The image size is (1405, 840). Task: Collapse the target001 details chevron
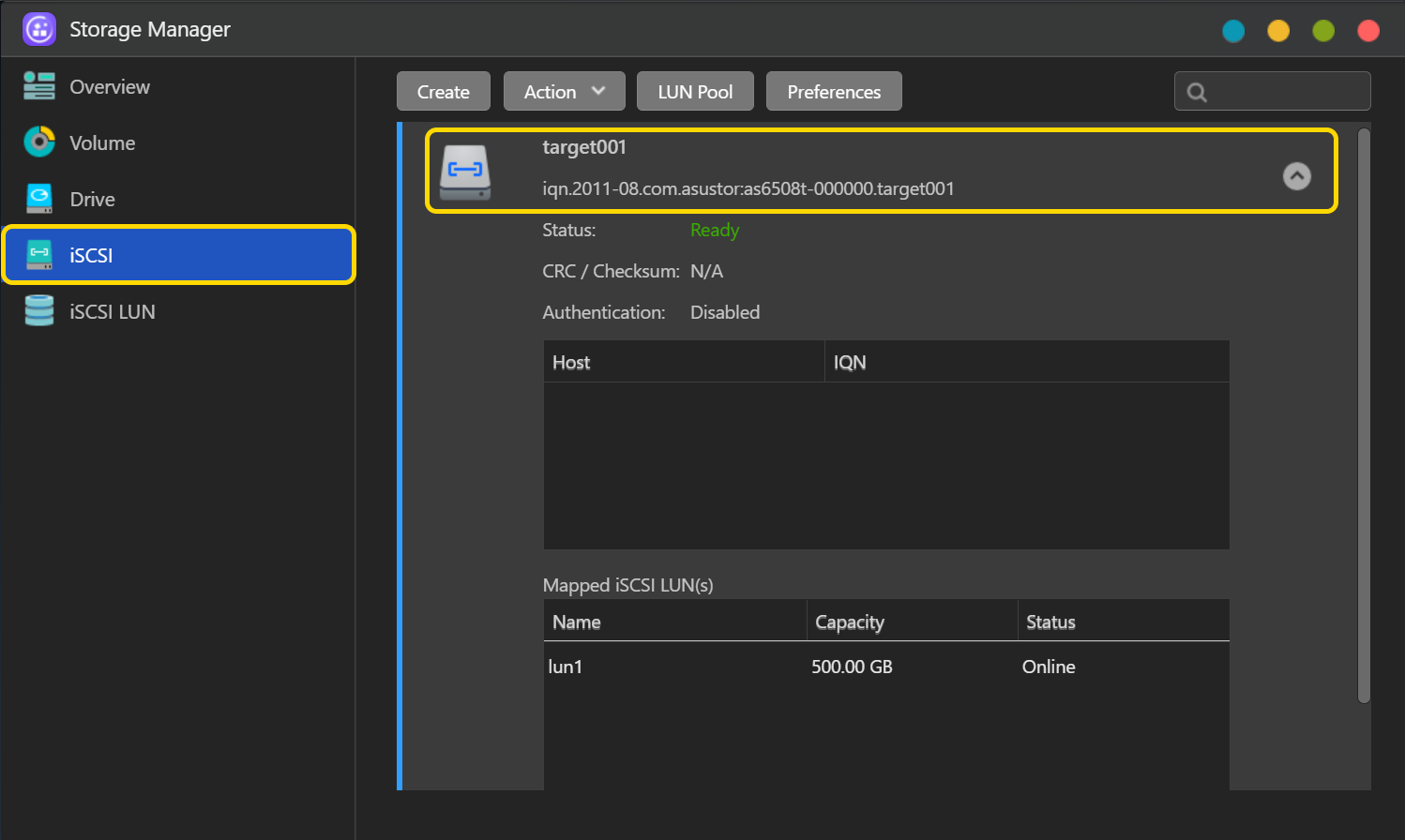(1297, 176)
